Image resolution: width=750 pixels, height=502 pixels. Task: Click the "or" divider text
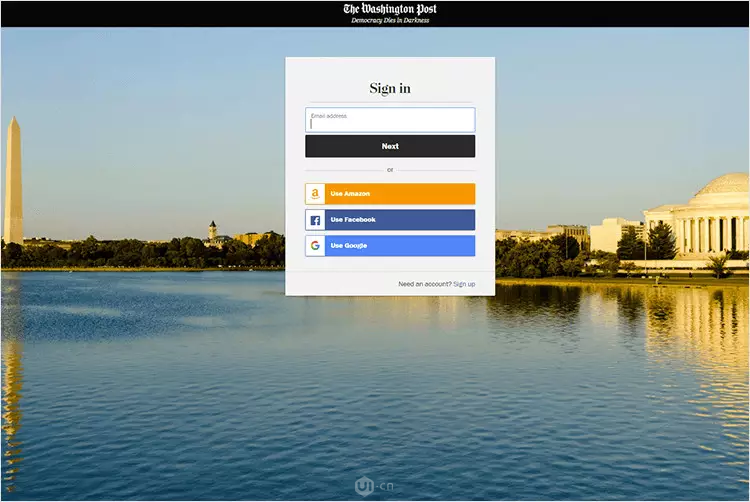click(390, 170)
